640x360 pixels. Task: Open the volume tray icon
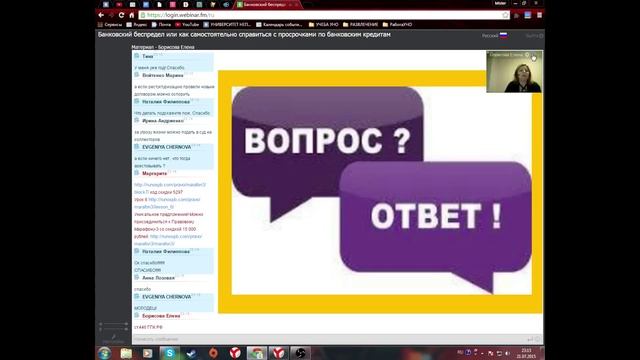(x=508, y=353)
